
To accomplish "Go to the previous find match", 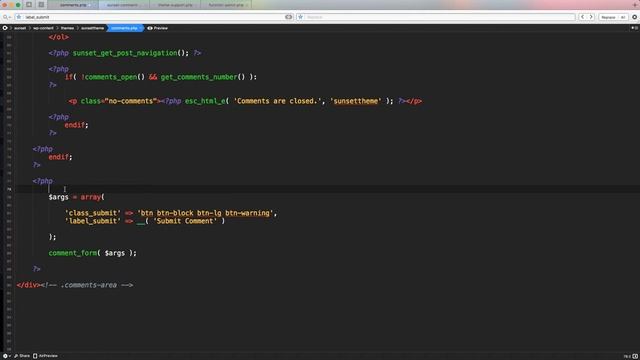I will point(582,17).
